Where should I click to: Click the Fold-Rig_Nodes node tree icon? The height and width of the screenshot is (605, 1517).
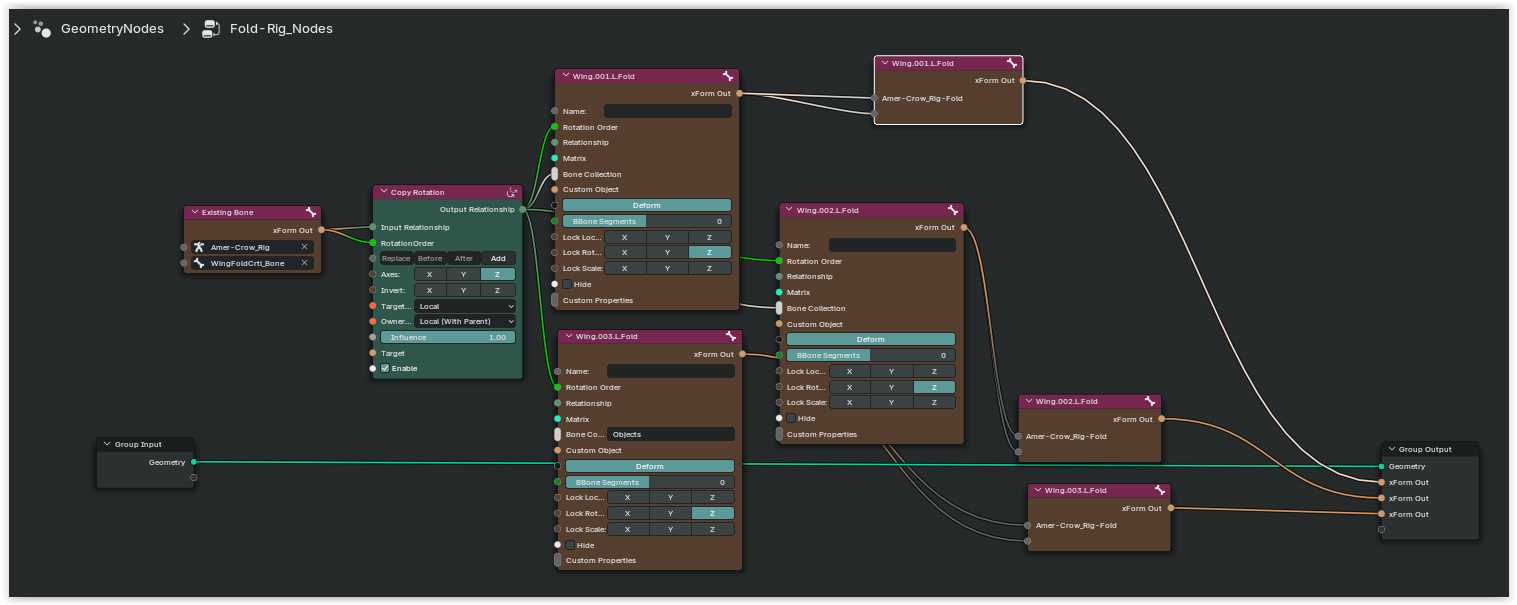click(x=211, y=29)
